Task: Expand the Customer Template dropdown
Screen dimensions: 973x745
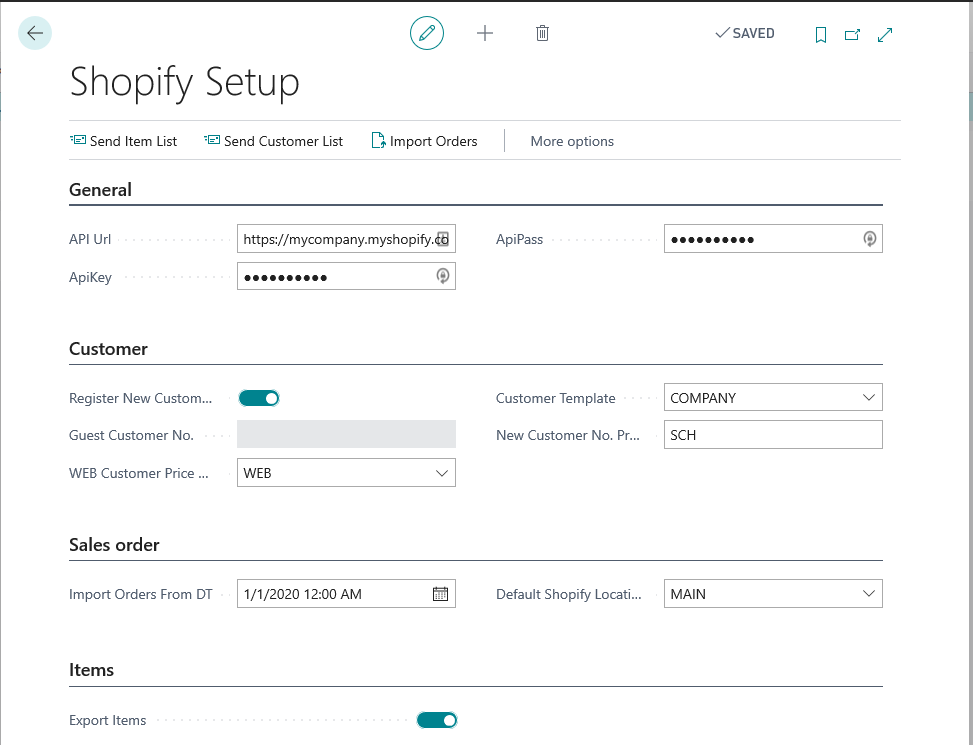Action: coord(868,398)
